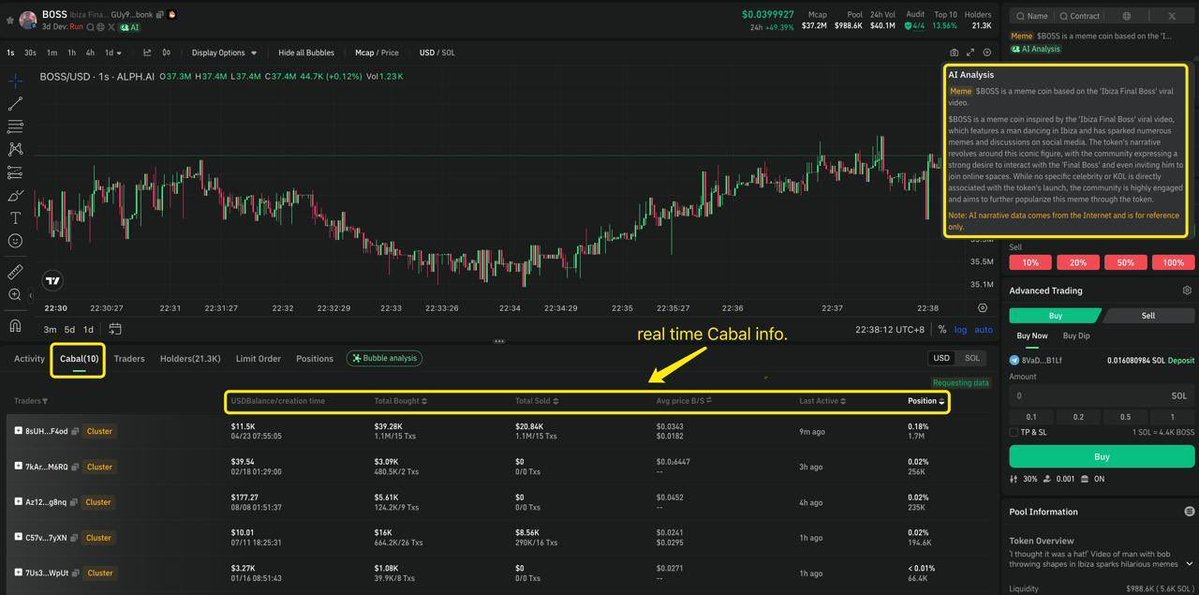This screenshot has width=1199, height=595.
Task: Toggle log scale on chart
Action: point(960,330)
